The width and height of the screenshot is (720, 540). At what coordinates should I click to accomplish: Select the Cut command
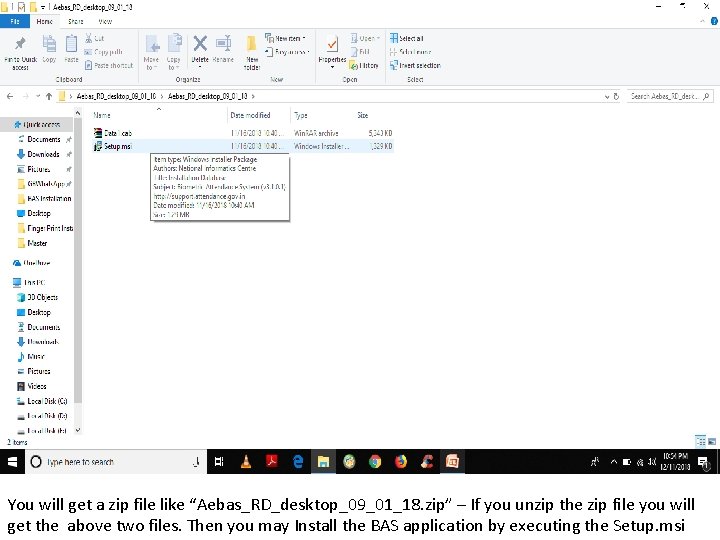pos(95,39)
